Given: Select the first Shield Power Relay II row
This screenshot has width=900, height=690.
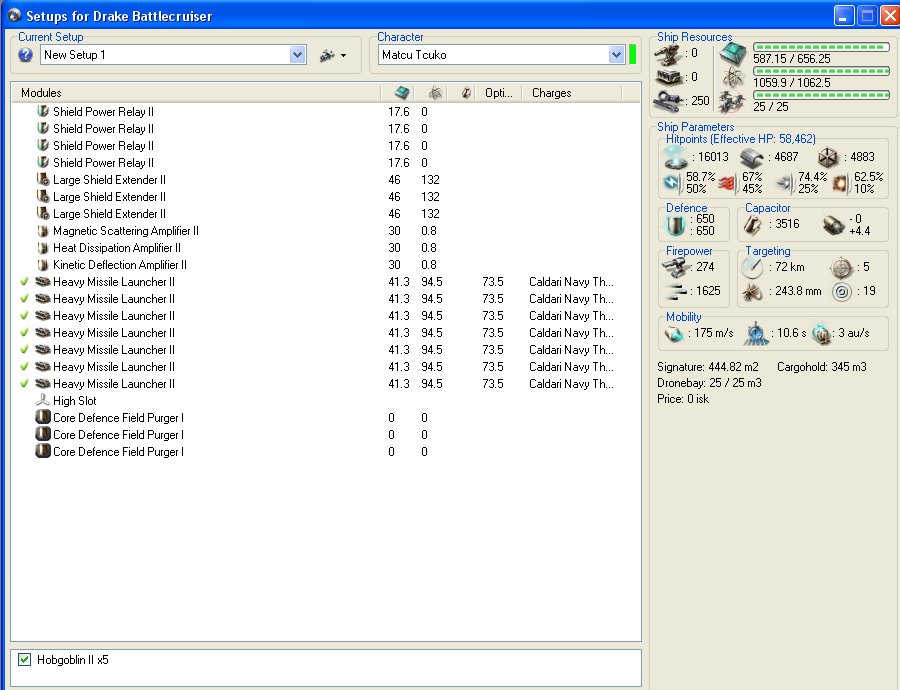Looking at the screenshot, I should 325,111.
